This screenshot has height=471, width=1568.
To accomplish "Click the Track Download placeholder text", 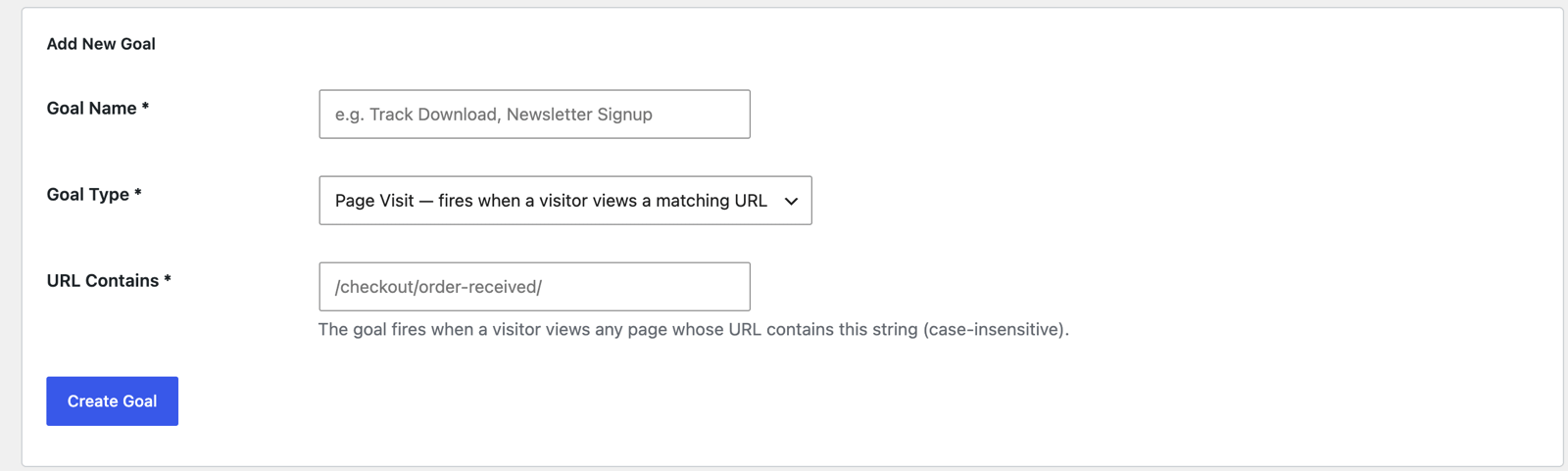I will coord(434,115).
